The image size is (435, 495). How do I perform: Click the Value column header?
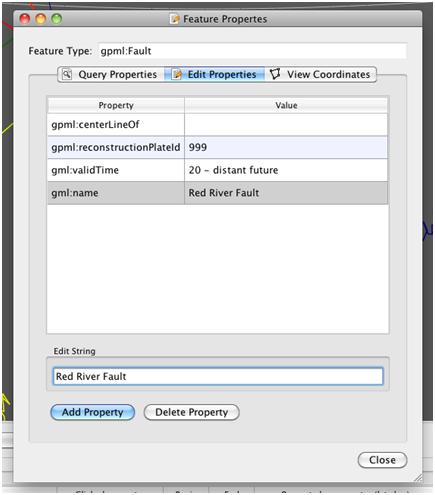click(x=286, y=105)
